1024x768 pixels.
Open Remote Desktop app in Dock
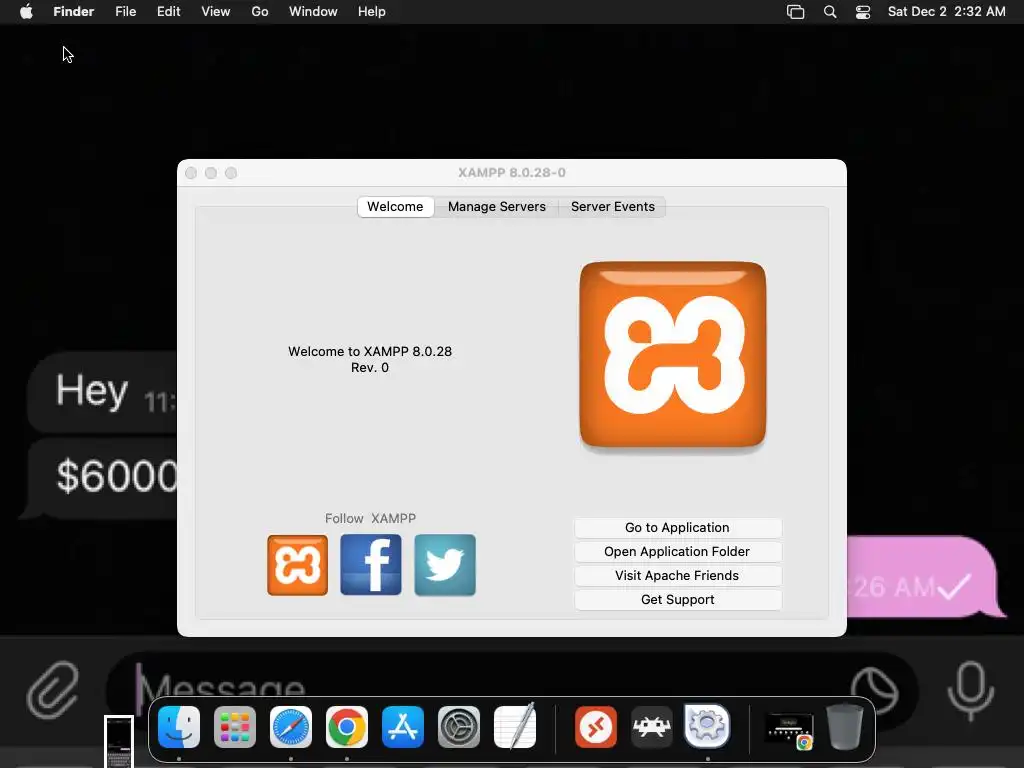coord(596,727)
